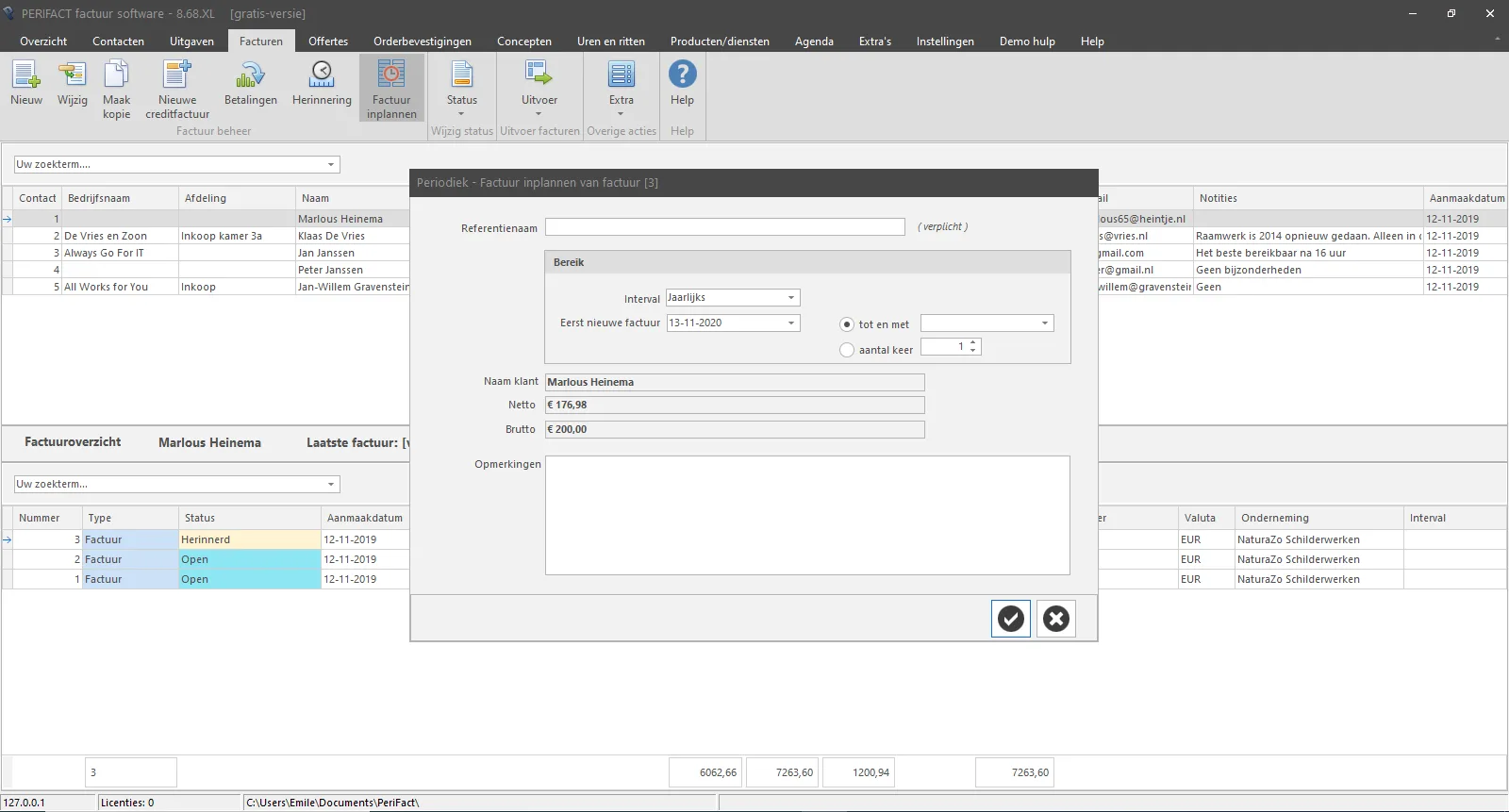
Task: Sort invoices by Status column header
Action: pyautogui.click(x=250, y=518)
